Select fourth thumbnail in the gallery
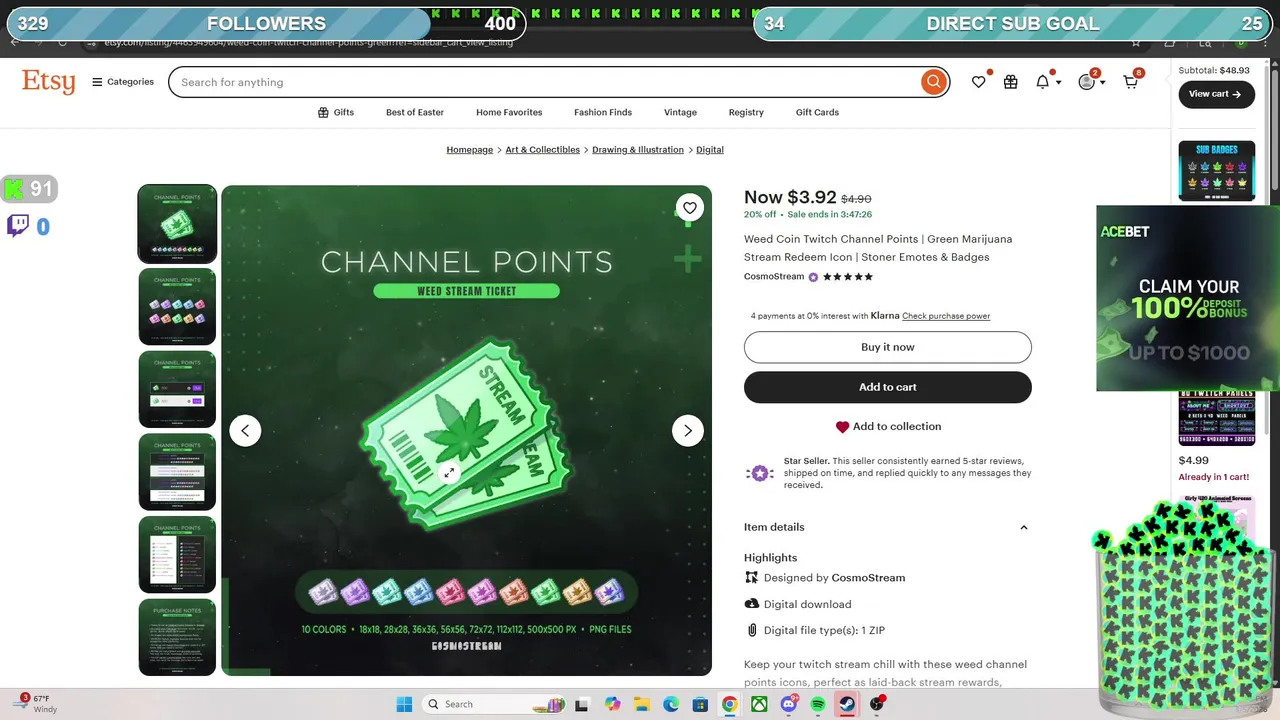This screenshot has height=720, width=1280. 177,472
